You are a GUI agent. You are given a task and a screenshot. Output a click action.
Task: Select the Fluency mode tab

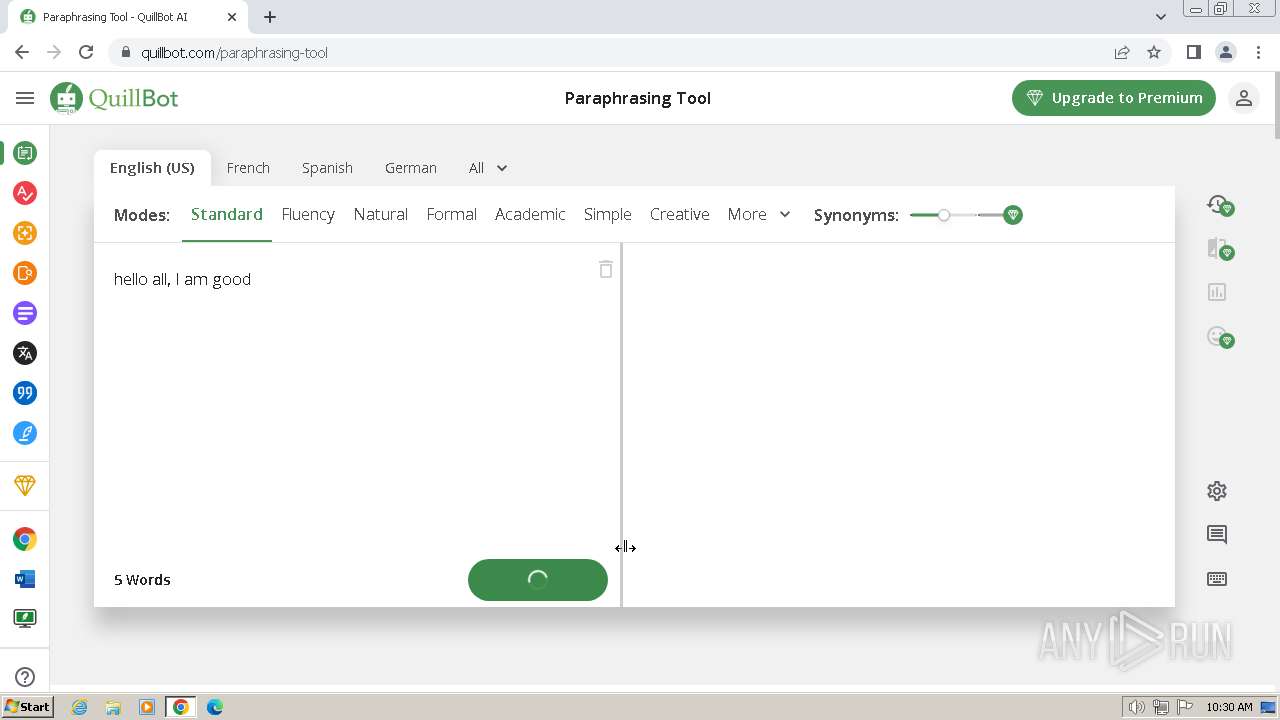(308, 214)
